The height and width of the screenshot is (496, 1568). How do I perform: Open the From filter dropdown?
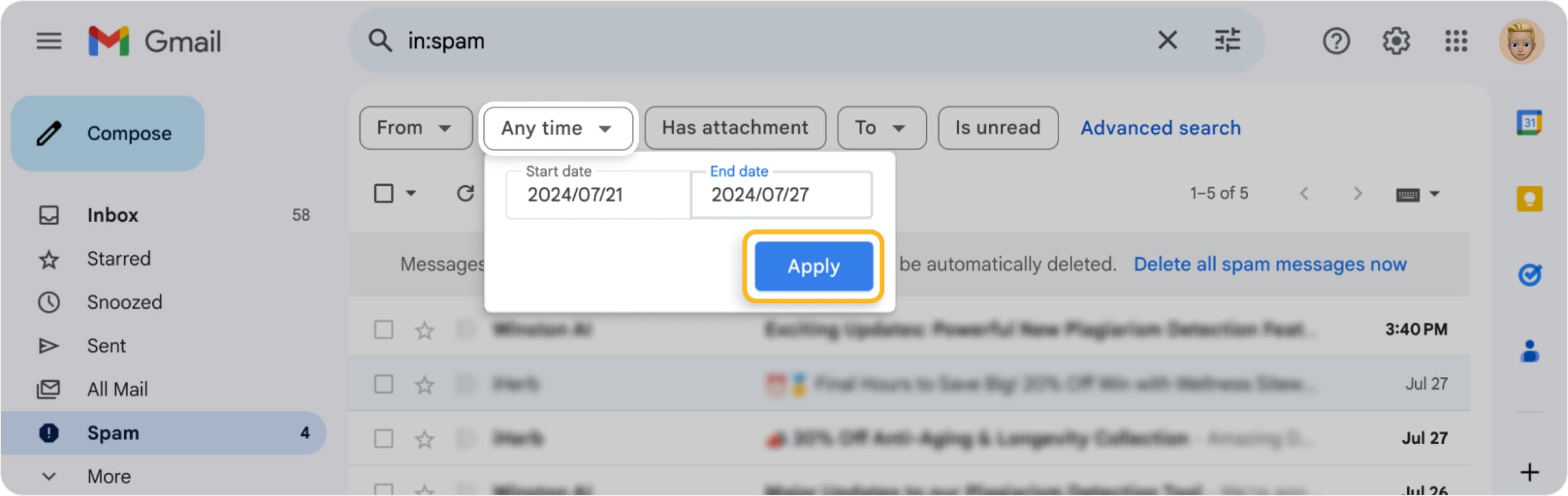tap(415, 128)
